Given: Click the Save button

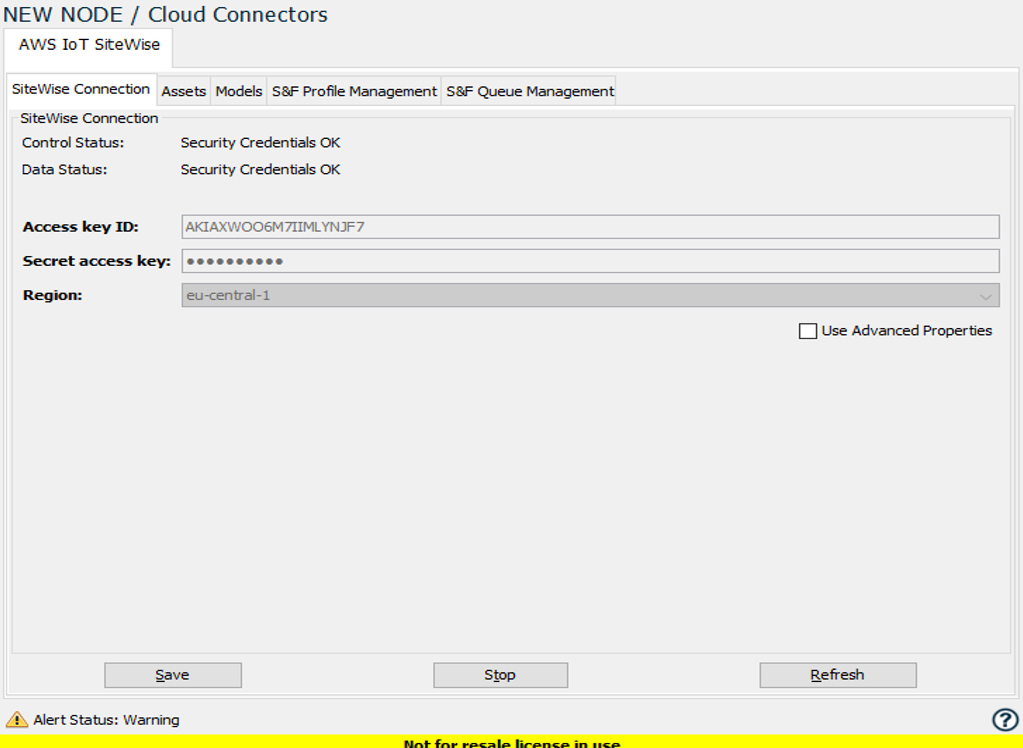Looking at the screenshot, I should coord(172,674).
